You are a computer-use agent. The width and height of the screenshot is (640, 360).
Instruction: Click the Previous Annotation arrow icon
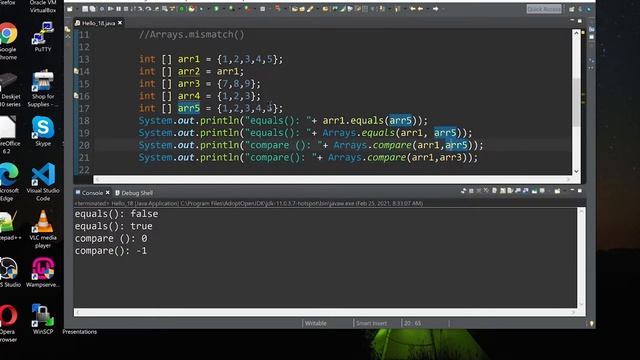click(397, 9)
